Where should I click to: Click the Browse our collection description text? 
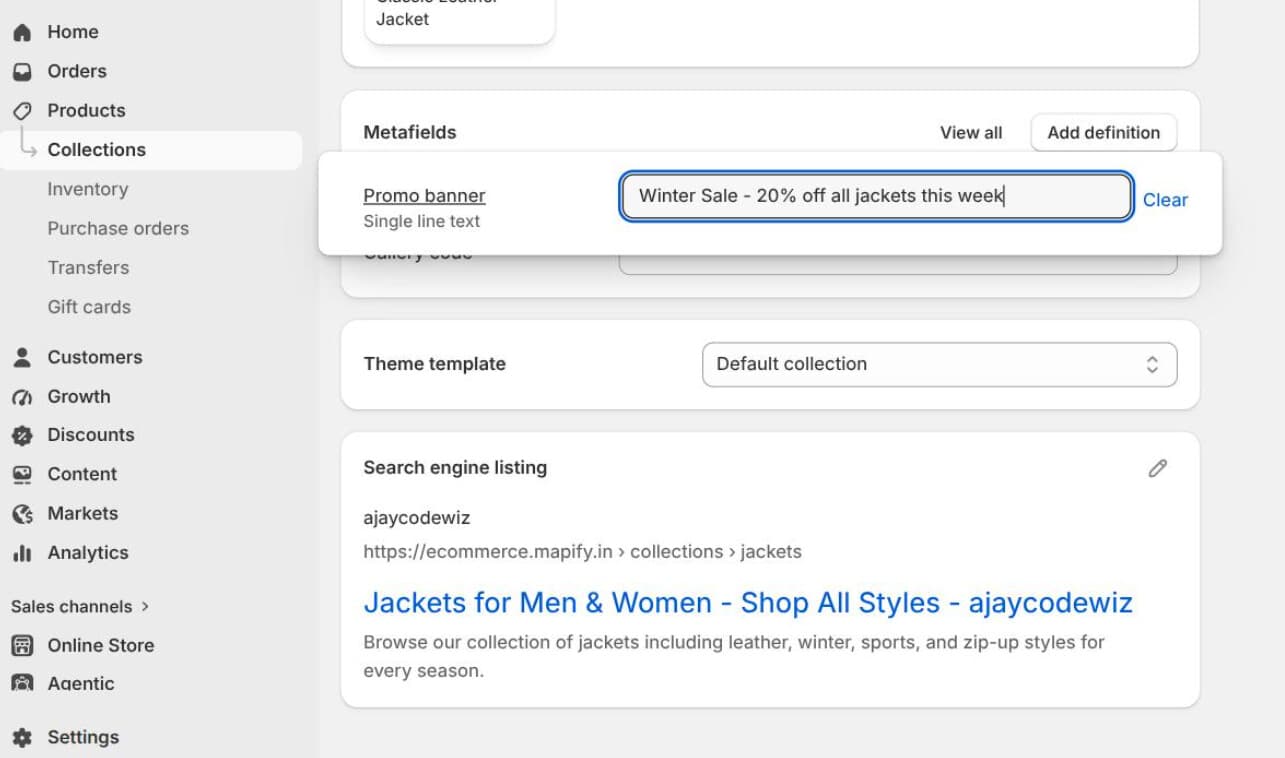(x=734, y=656)
